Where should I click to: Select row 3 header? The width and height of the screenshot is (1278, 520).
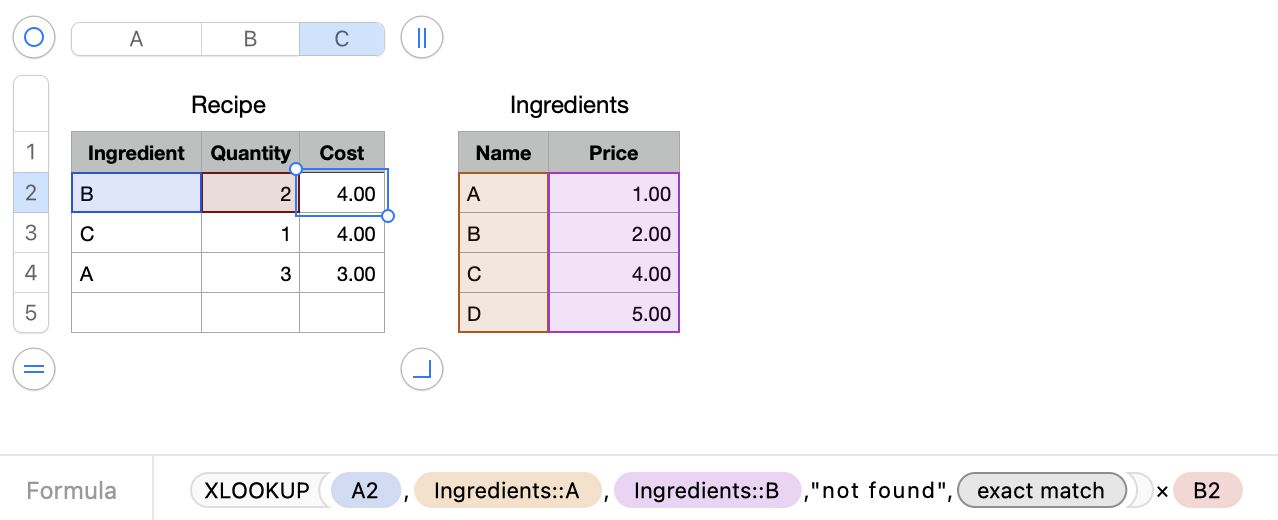tap(30, 233)
